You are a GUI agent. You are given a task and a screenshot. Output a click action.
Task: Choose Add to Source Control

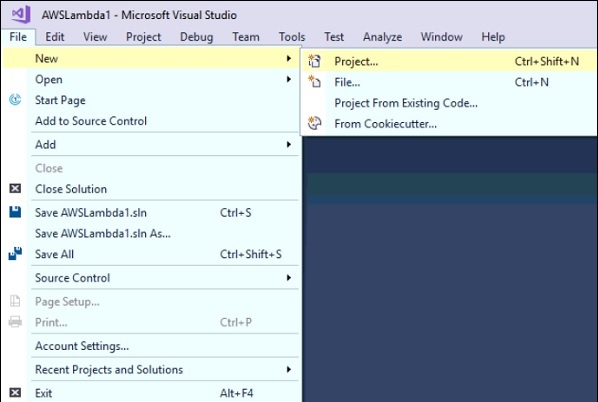coord(91,121)
